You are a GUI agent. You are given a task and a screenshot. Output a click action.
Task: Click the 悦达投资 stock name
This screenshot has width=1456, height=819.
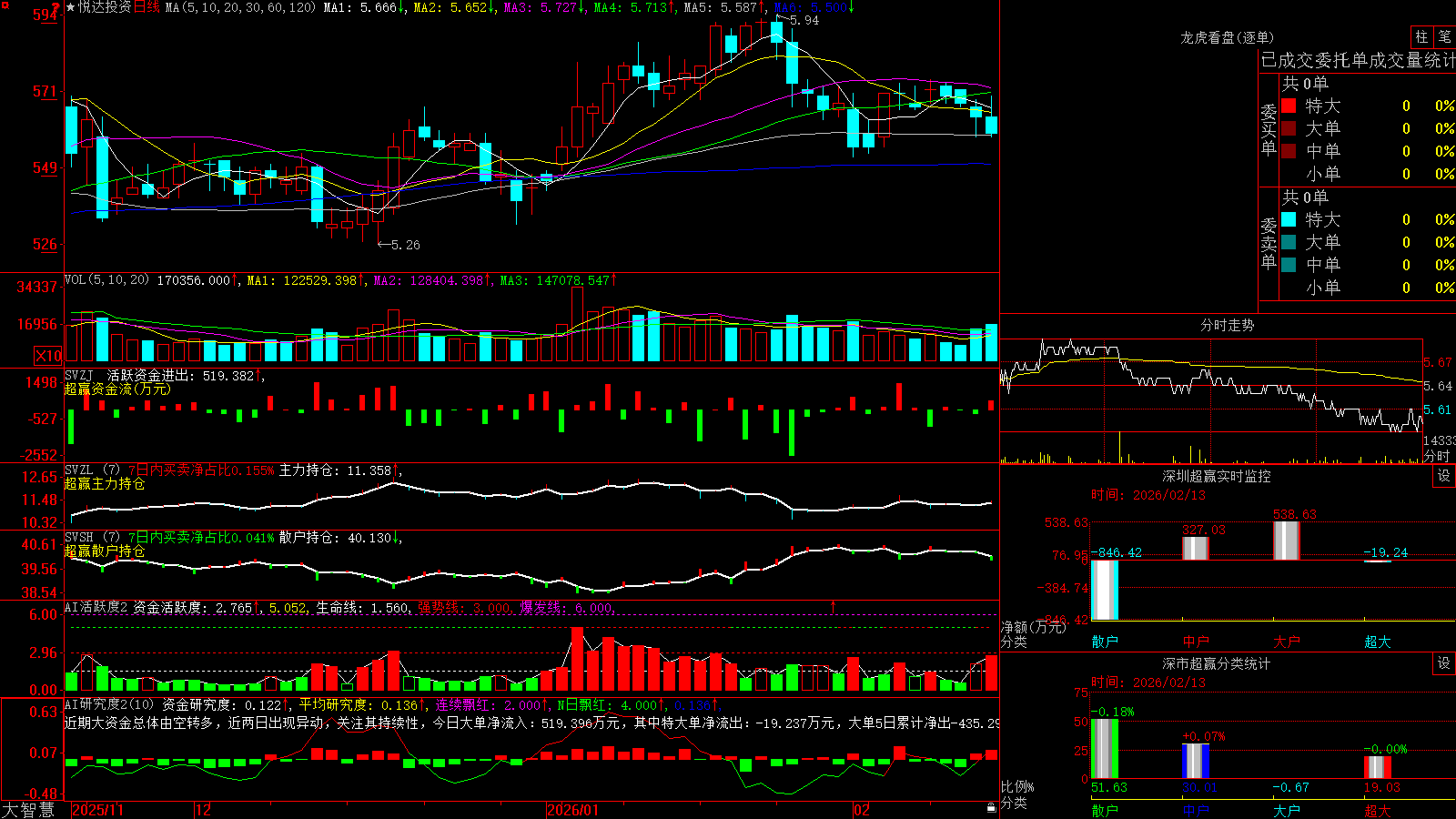point(105,7)
